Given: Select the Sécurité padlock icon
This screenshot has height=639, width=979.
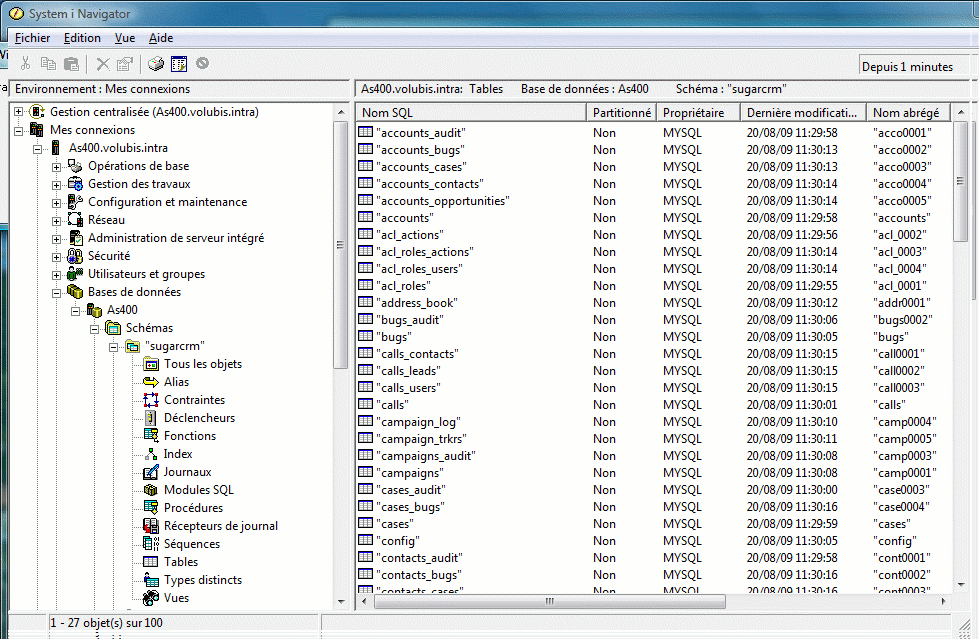Looking at the screenshot, I should point(75,256).
